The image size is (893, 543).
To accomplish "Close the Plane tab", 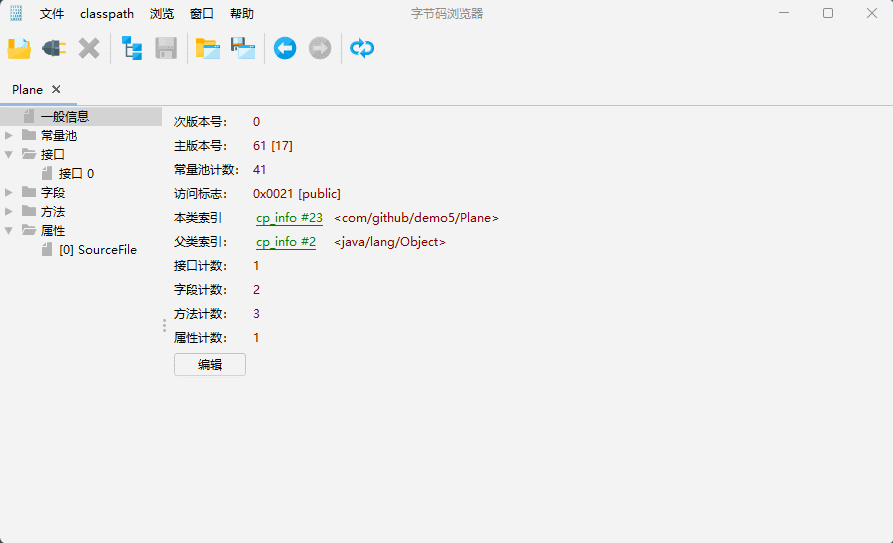I will pos(56,89).
